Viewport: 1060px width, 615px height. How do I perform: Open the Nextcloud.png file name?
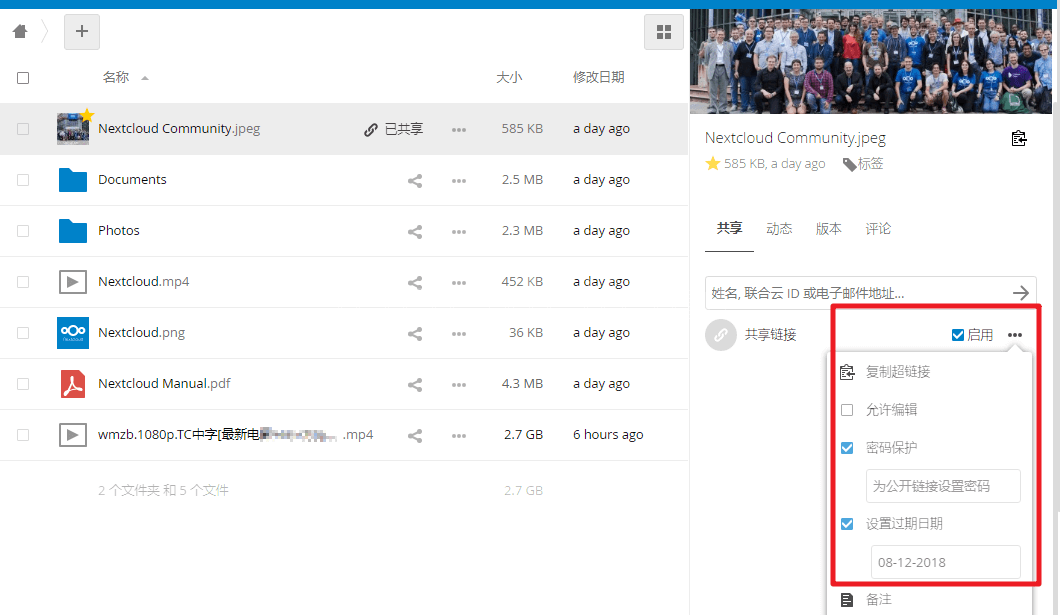[141, 333]
